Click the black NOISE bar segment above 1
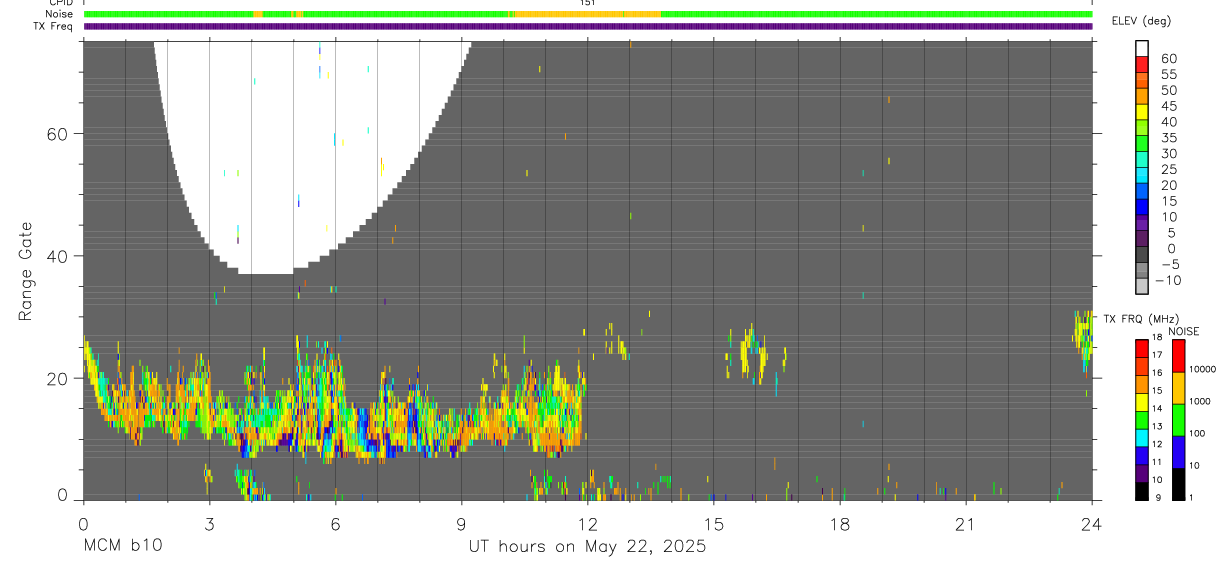 point(1177,482)
